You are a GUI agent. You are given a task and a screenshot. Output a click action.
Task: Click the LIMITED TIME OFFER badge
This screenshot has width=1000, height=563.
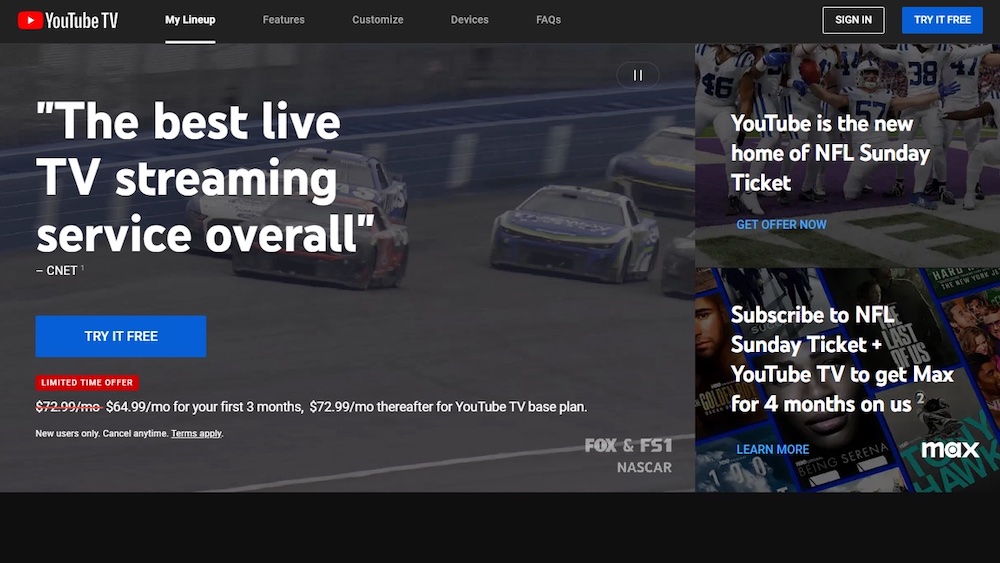[x=87, y=383]
